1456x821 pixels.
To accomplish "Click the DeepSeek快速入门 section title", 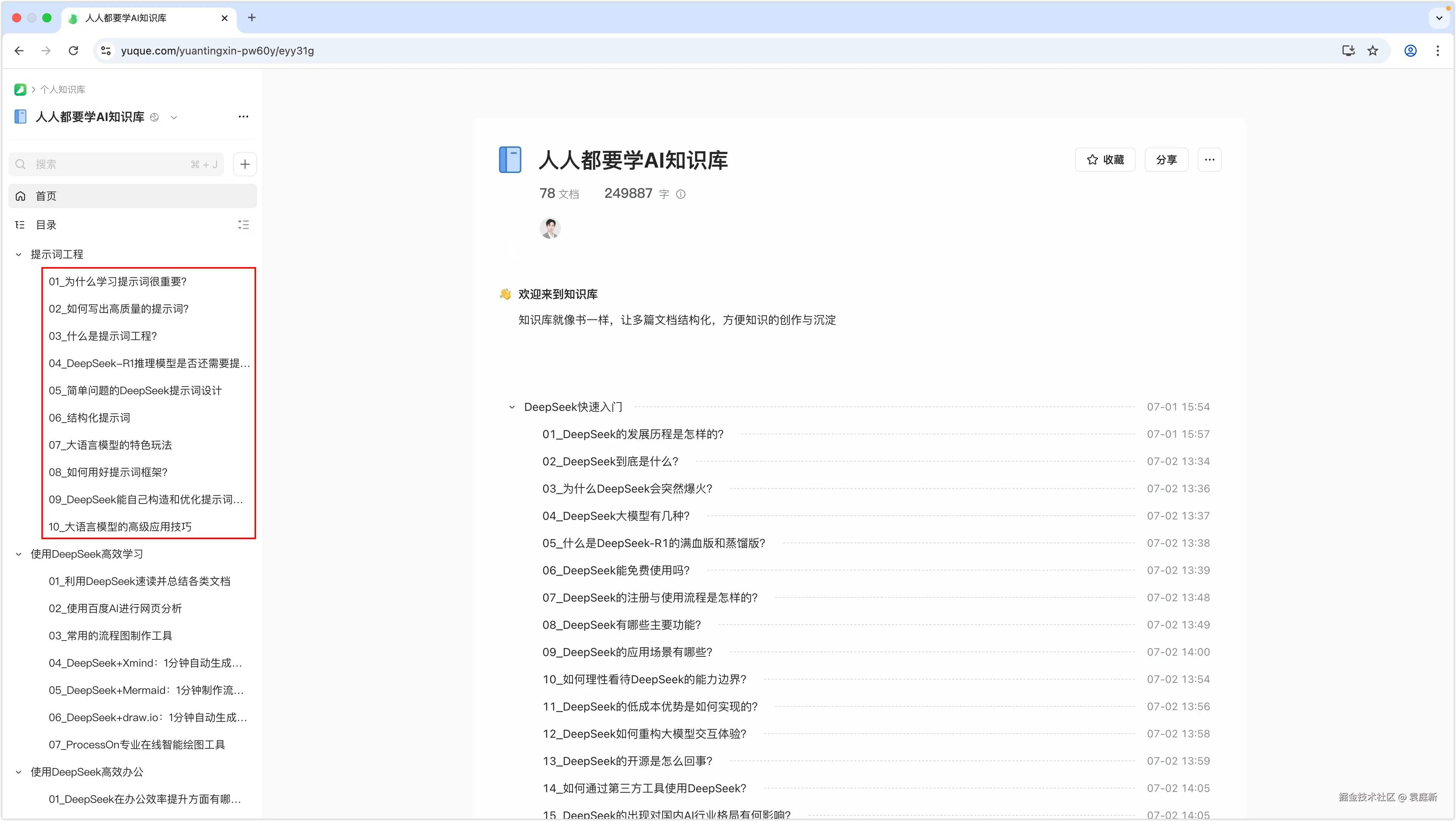I will (573, 407).
